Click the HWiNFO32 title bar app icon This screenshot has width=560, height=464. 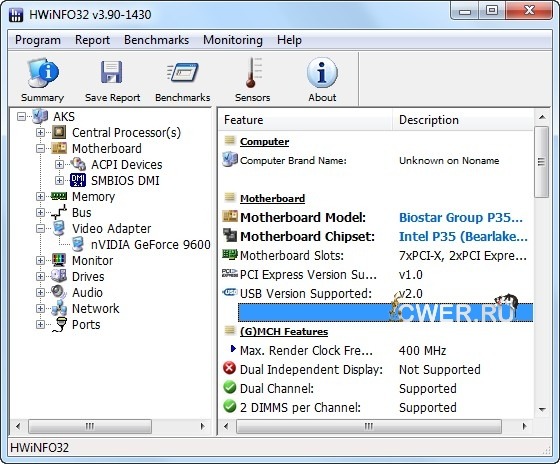click(16, 15)
